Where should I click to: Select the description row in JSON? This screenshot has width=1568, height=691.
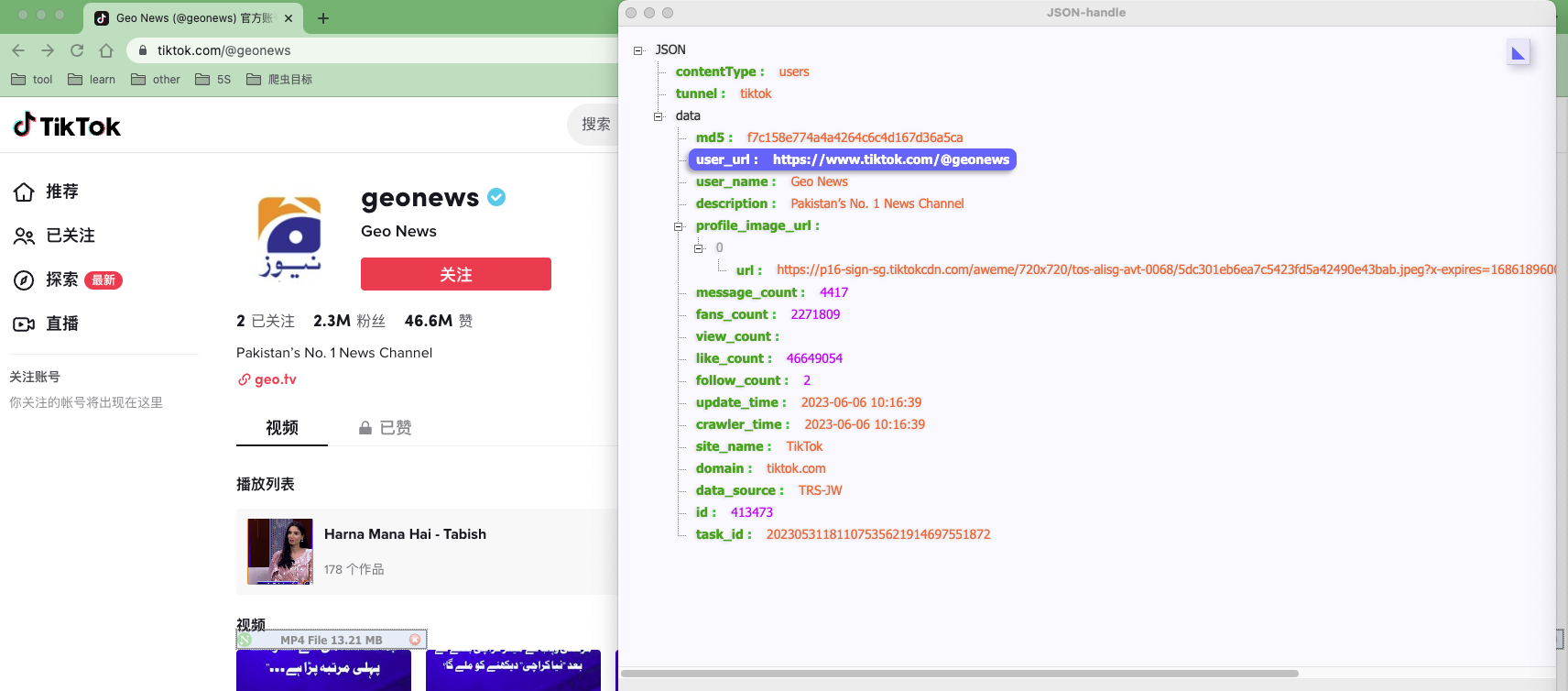pos(830,203)
